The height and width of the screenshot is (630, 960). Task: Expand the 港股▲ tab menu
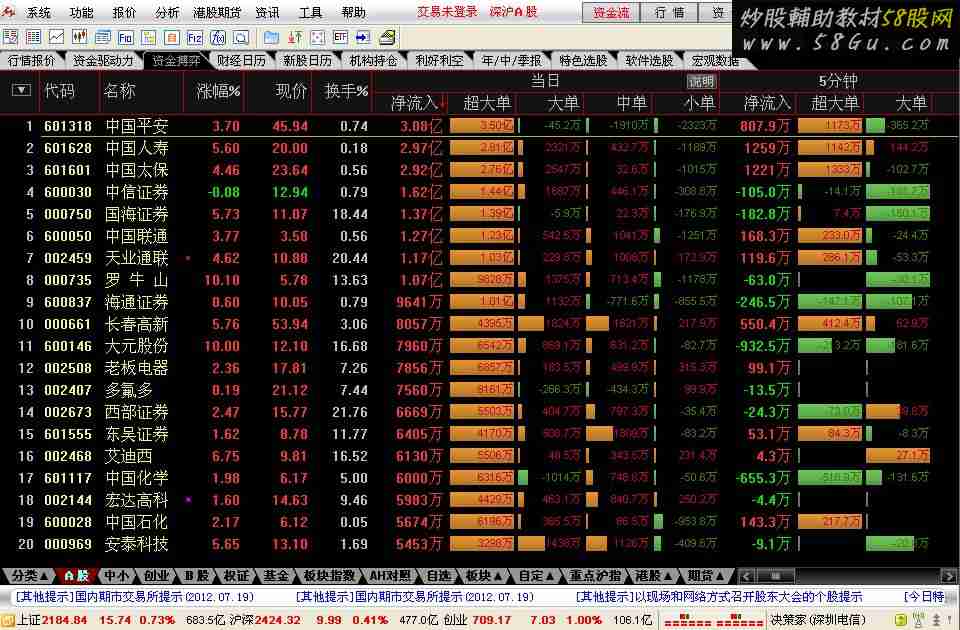tap(653, 576)
